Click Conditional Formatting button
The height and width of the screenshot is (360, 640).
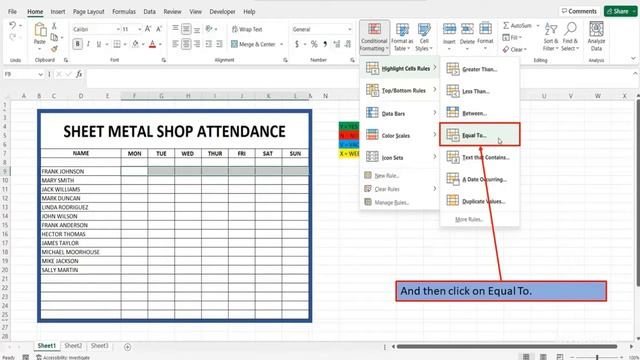[x=374, y=37]
